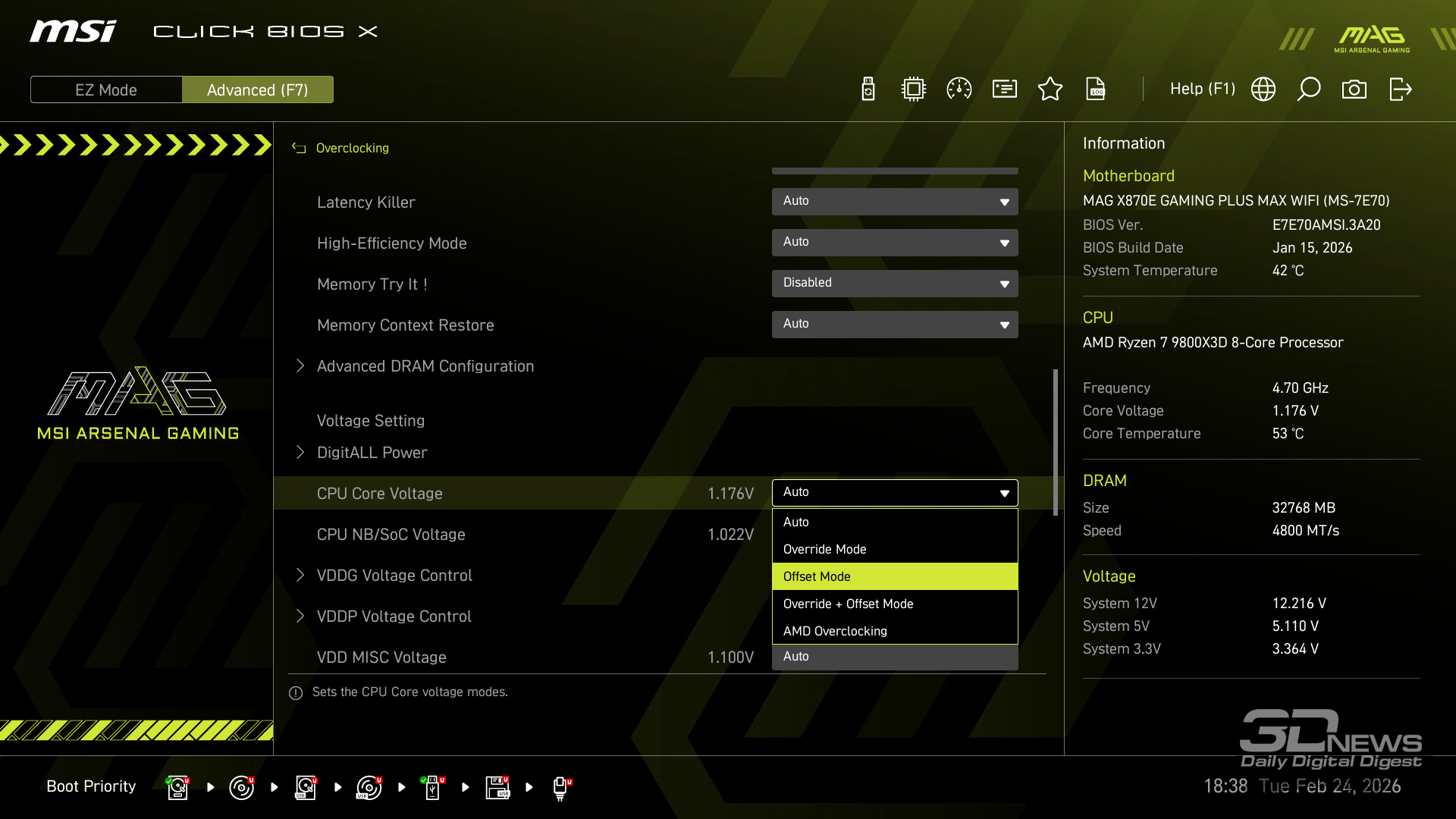Open the M-Flash USB update icon

[868, 89]
